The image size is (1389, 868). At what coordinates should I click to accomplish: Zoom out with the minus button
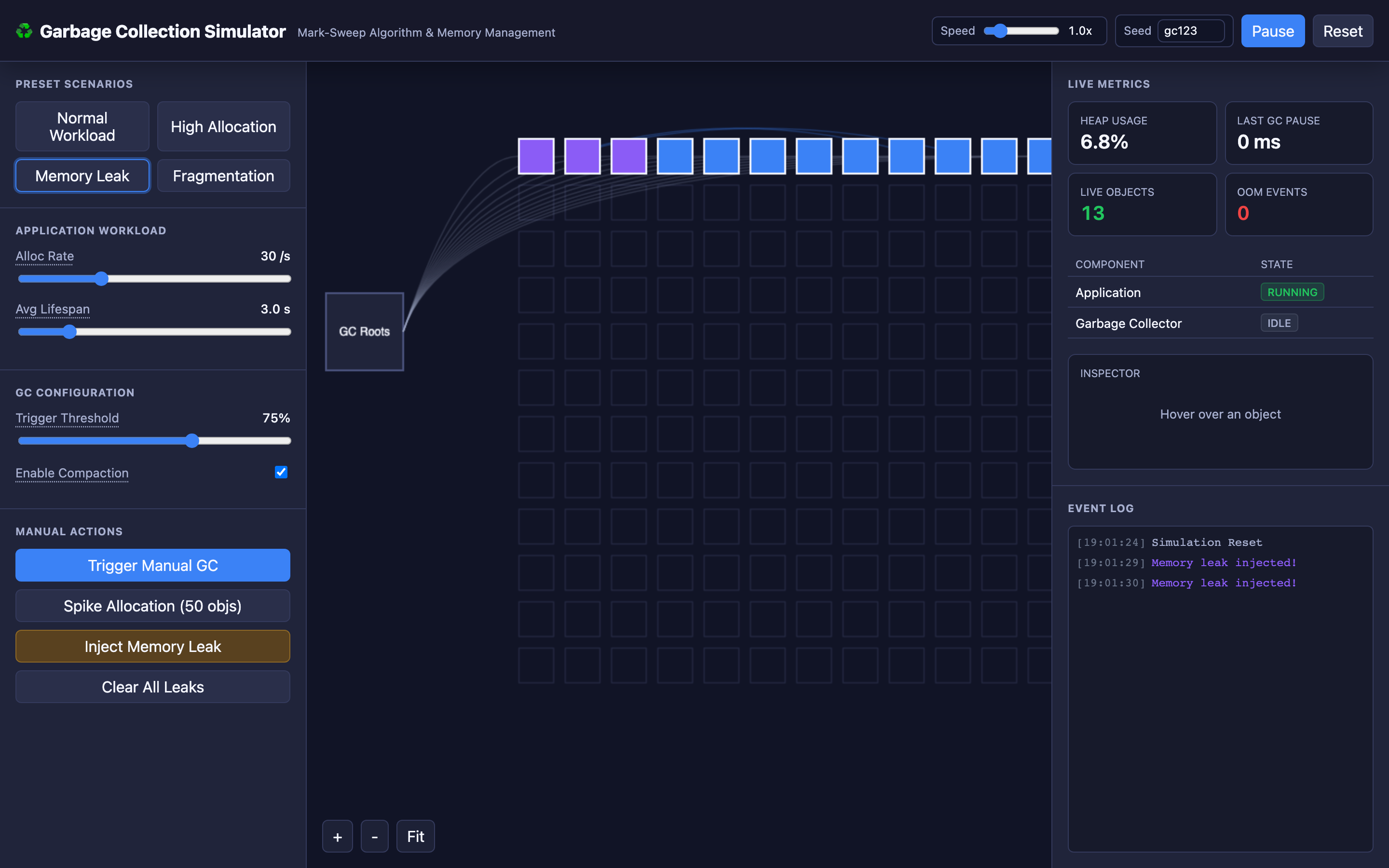point(375,837)
